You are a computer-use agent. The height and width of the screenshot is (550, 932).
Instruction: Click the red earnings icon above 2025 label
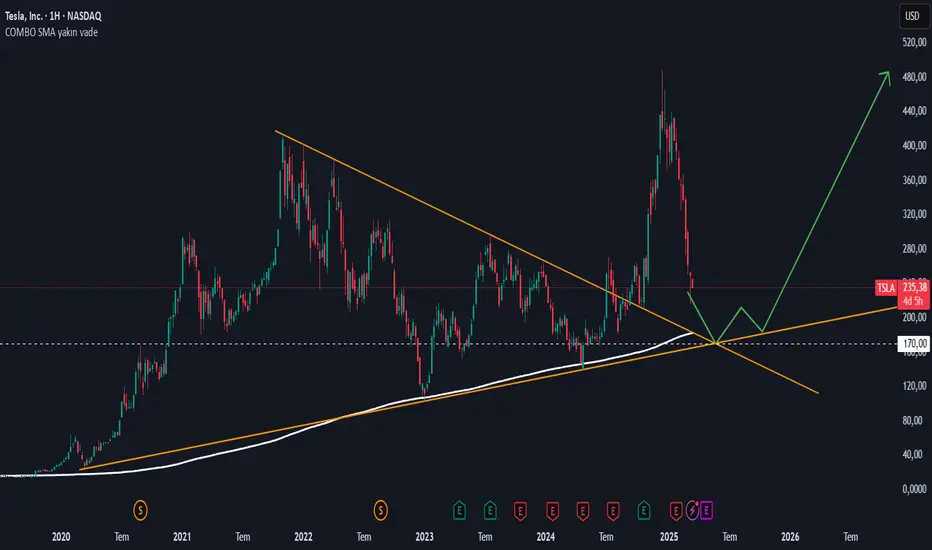[676, 510]
